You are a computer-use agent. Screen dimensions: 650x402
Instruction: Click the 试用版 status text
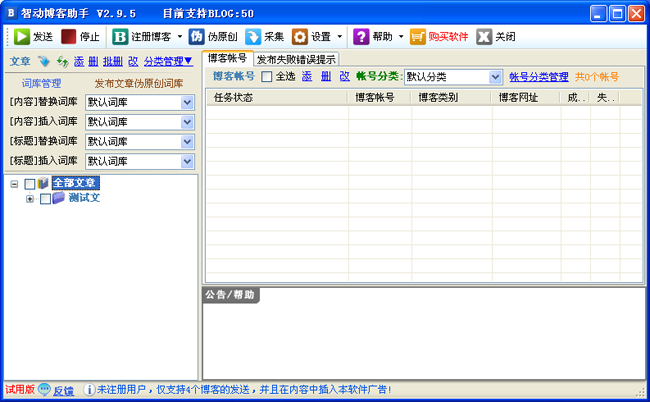click(x=20, y=390)
